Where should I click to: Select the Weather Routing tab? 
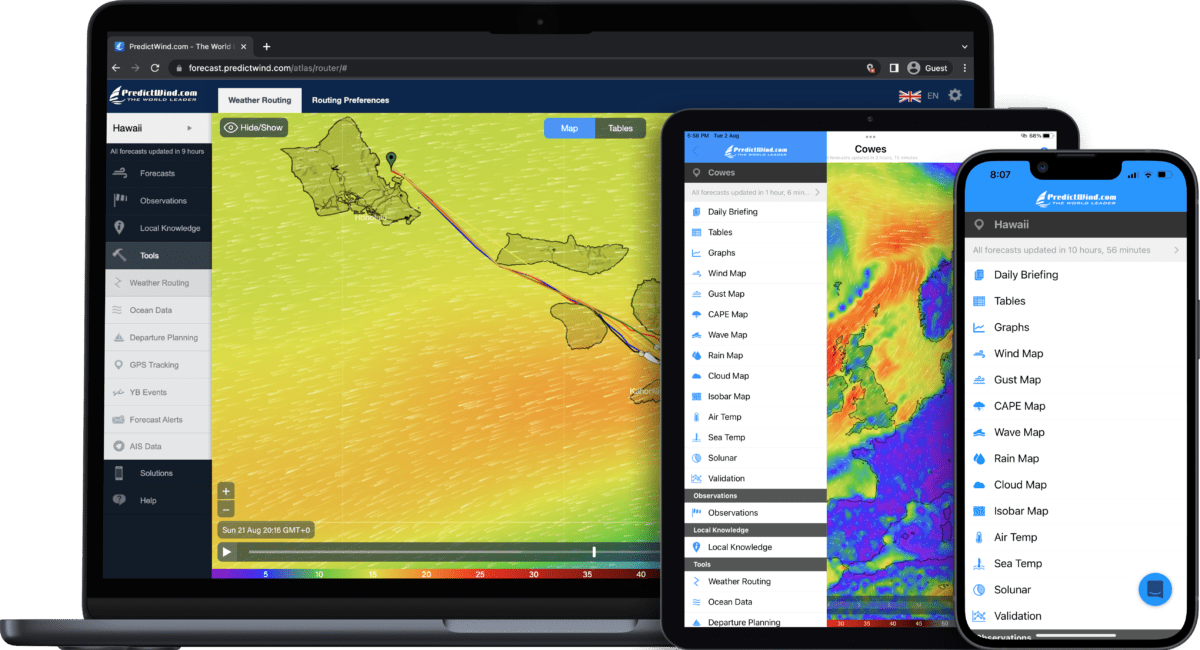coord(259,100)
